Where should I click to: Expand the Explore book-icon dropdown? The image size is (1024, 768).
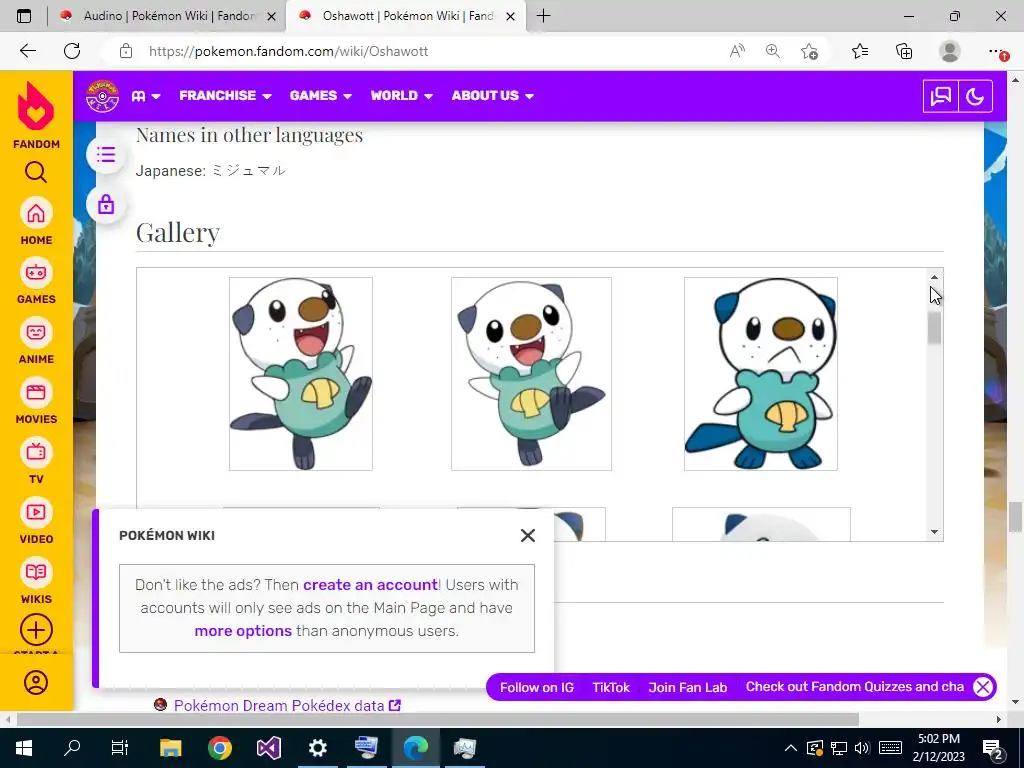pos(146,96)
